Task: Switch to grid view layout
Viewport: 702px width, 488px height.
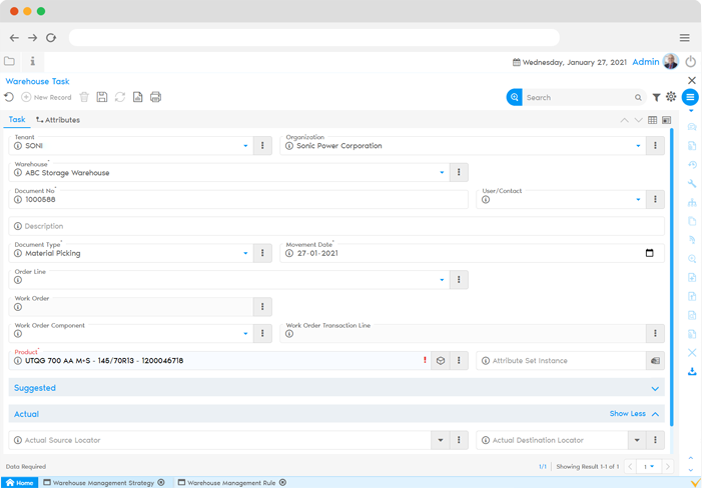Action: point(652,120)
